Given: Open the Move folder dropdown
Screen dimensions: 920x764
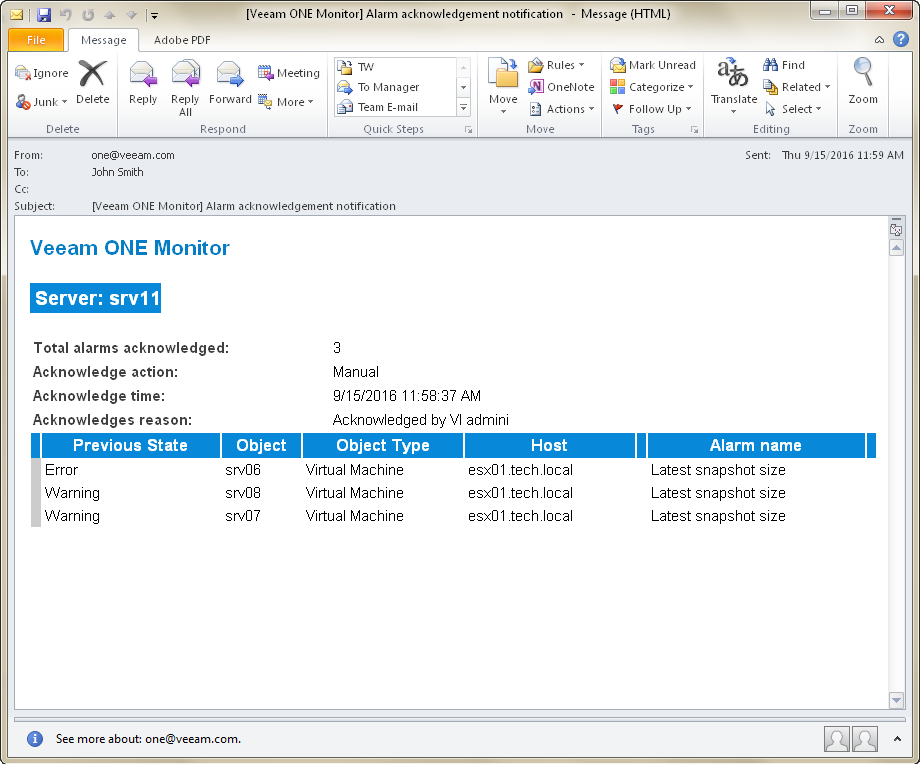Looking at the screenshot, I should pos(503,86).
